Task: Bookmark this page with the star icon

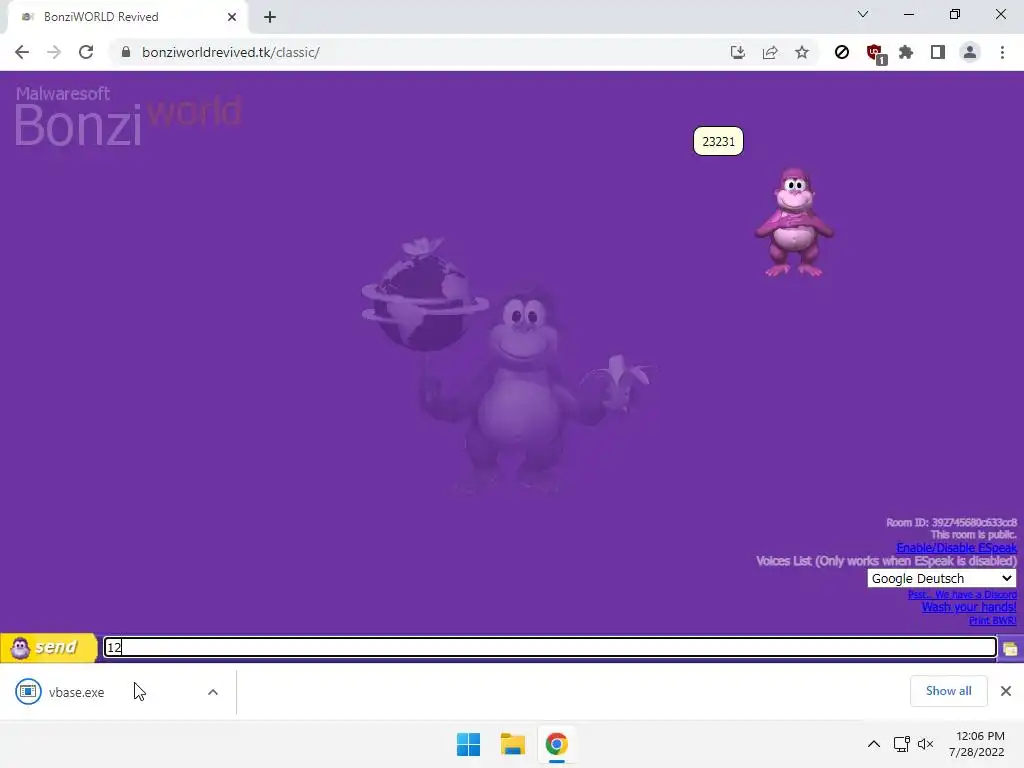Action: pyautogui.click(x=802, y=52)
